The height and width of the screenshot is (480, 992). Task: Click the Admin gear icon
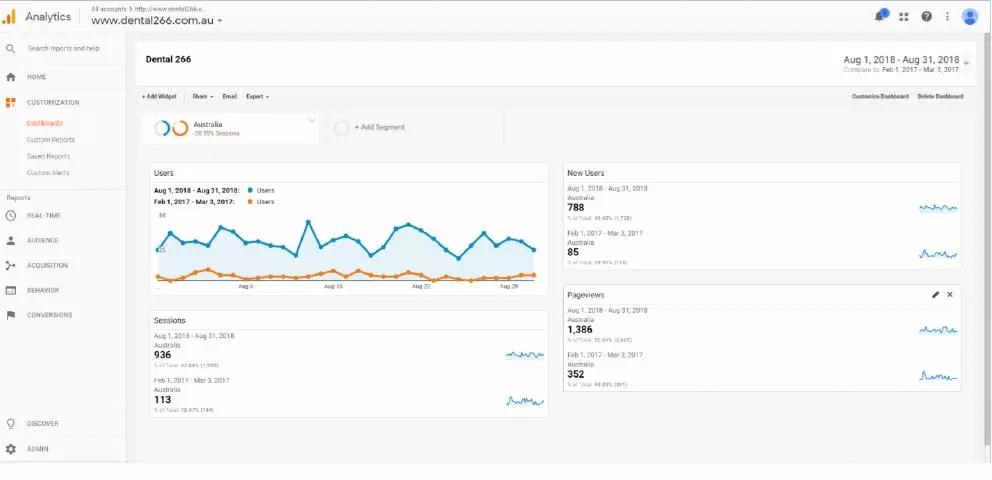10,449
